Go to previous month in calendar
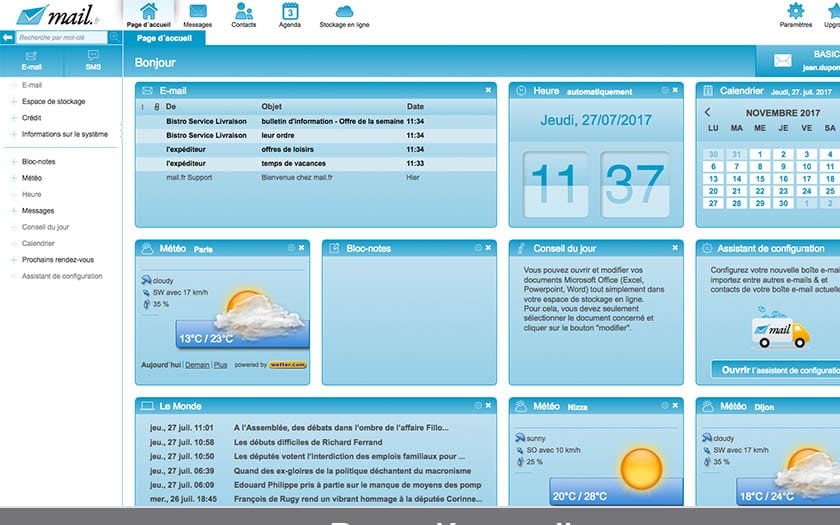The width and height of the screenshot is (840, 525). (x=708, y=112)
